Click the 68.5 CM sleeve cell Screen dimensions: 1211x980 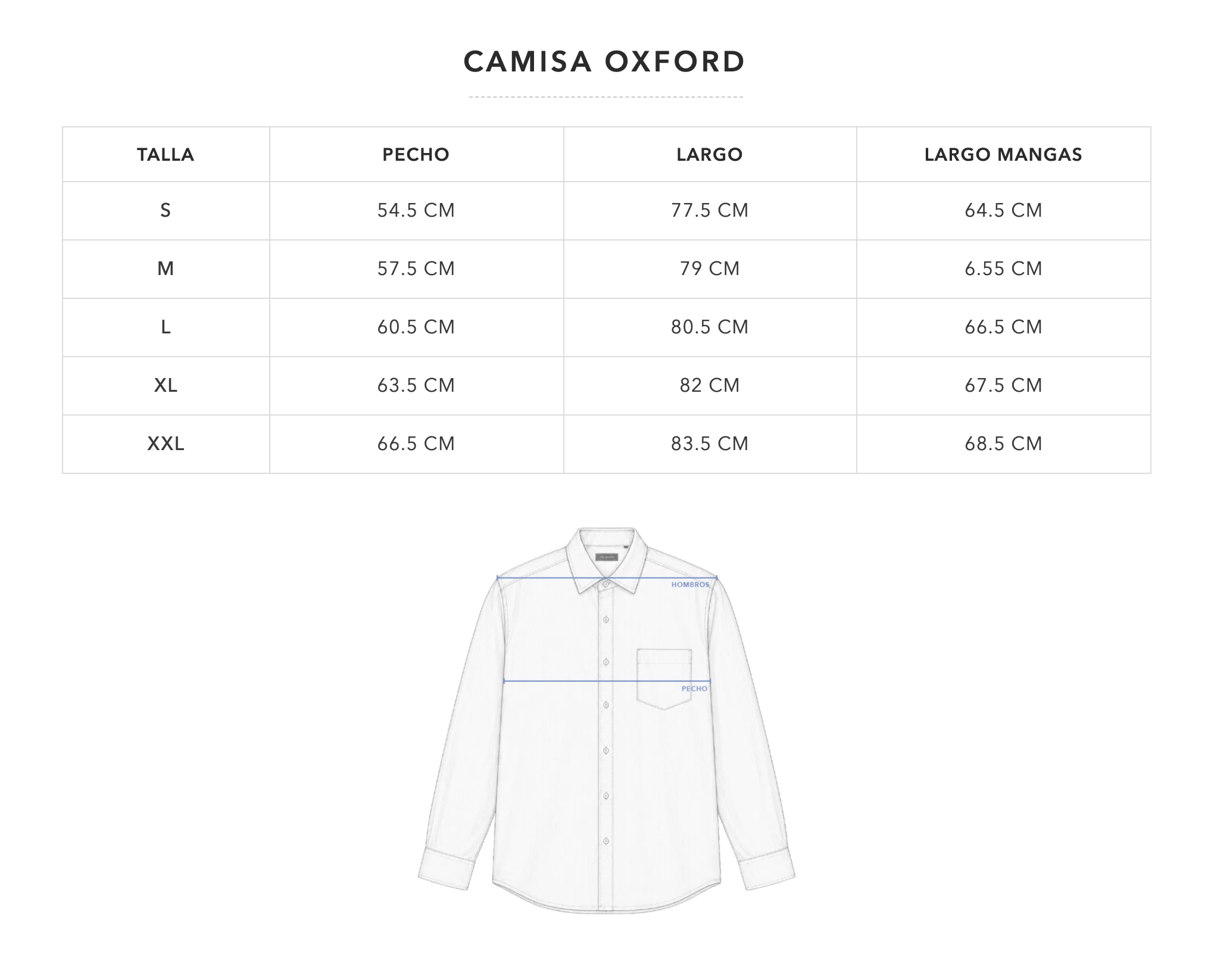pos(1003,444)
